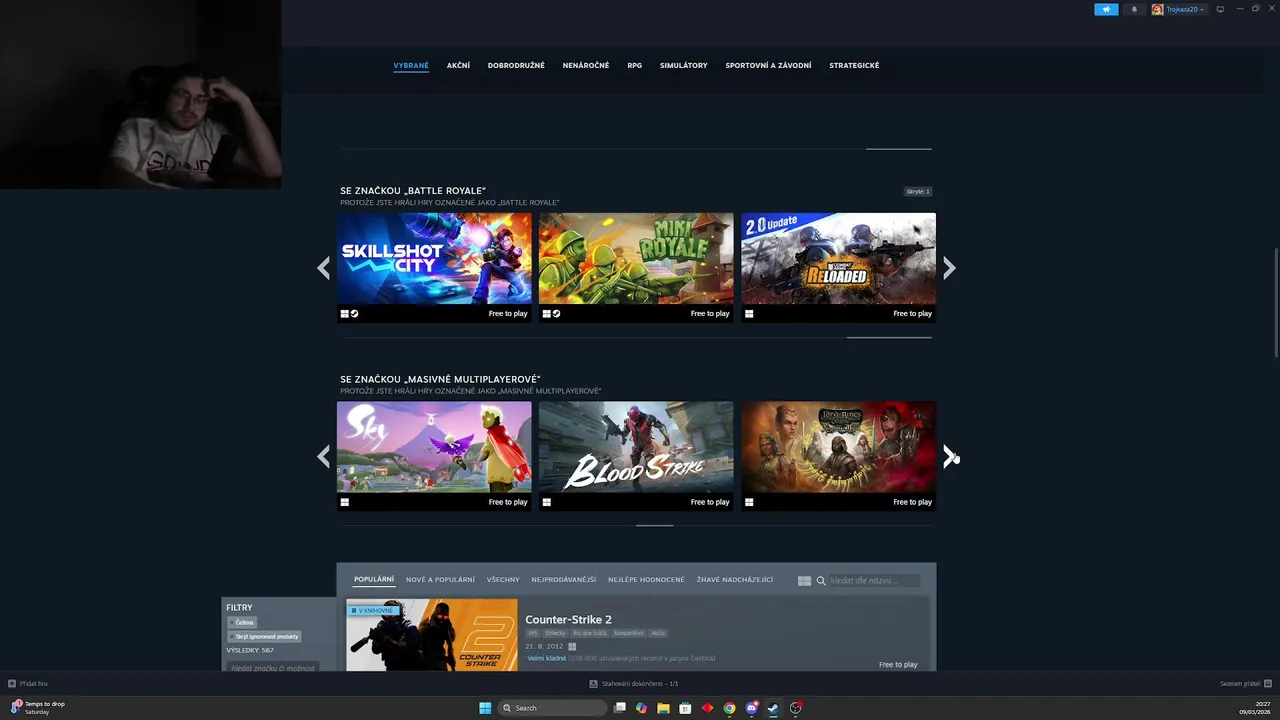Click the Masivně multiplayerové carousel position bar

point(655,525)
